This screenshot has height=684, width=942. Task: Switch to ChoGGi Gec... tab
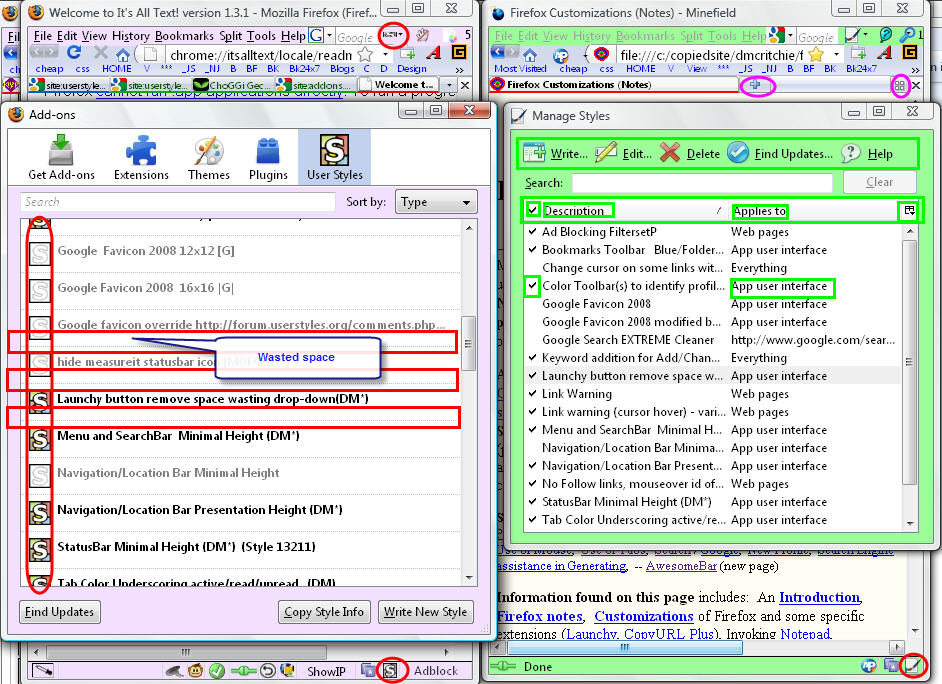[x=231, y=85]
